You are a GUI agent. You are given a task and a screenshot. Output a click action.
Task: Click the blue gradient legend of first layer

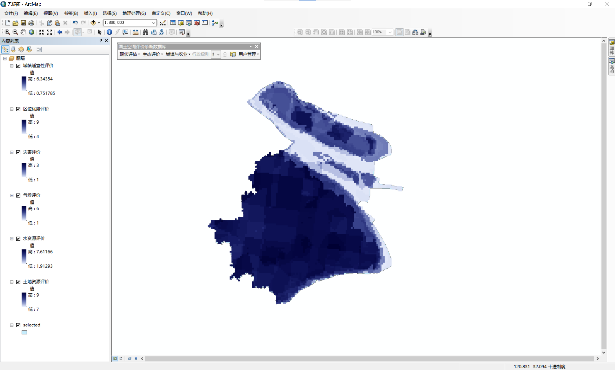coord(24,84)
